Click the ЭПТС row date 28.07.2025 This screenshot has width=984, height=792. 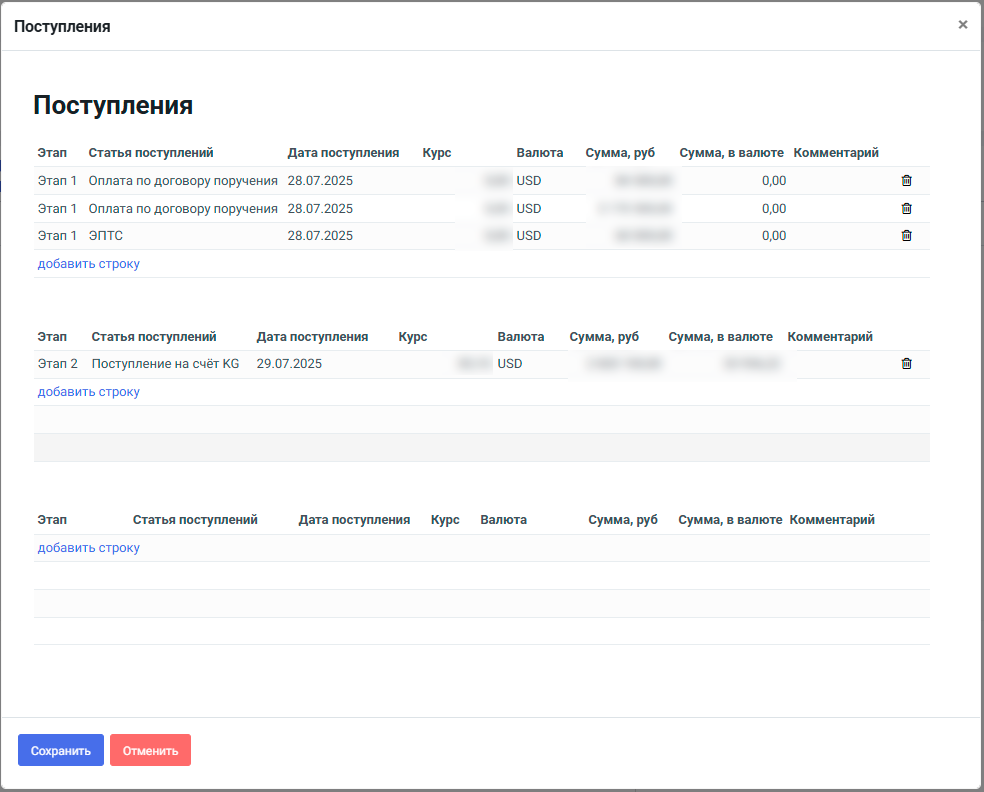click(x=320, y=236)
